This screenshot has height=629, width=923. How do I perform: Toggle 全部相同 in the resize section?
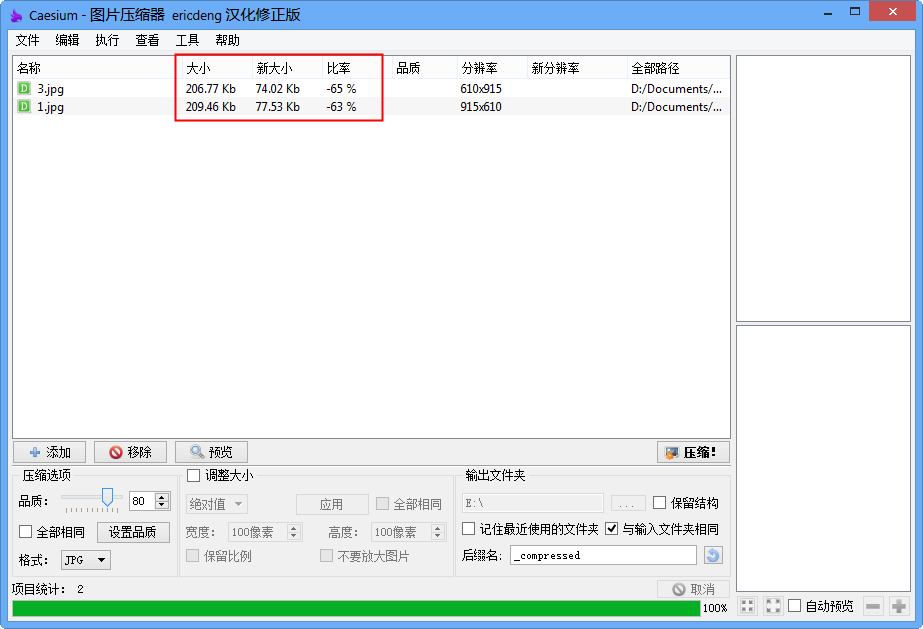pos(382,504)
